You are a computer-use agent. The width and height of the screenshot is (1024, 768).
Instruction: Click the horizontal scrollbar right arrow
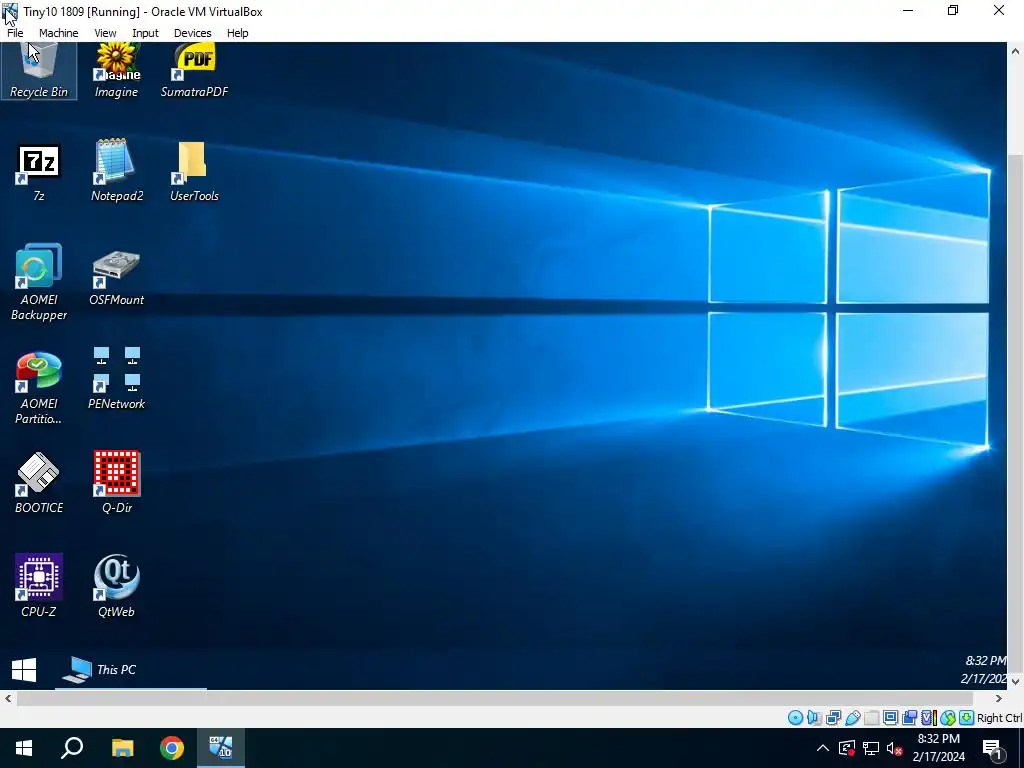999,698
